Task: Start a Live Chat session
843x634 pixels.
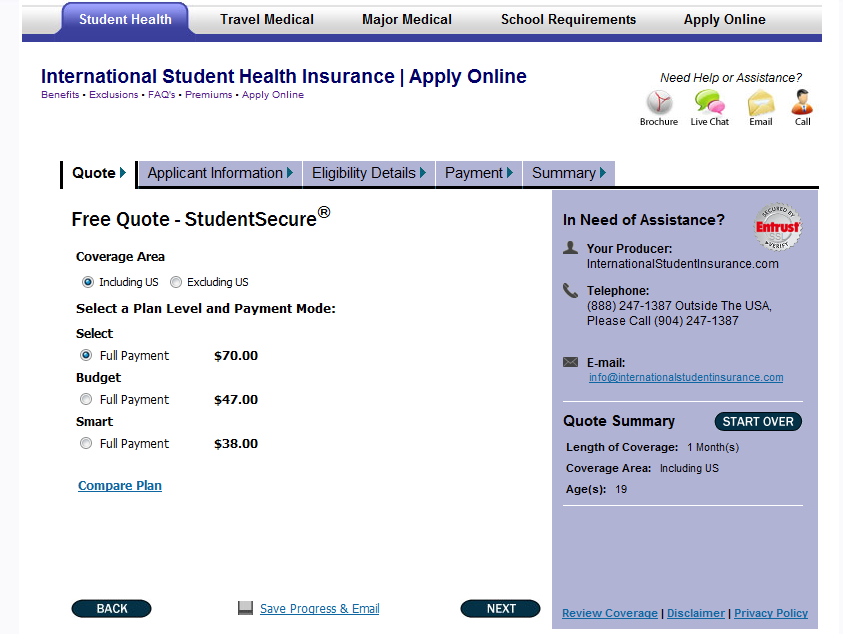Action: click(709, 102)
